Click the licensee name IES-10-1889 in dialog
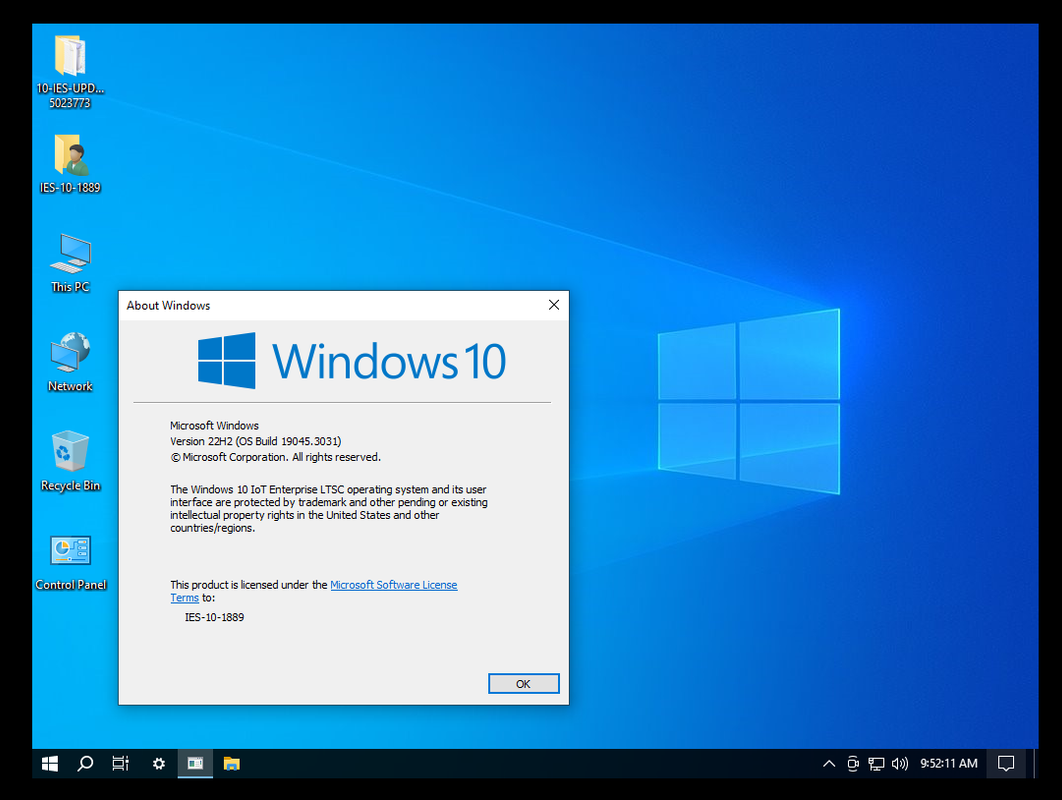 click(x=215, y=617)
